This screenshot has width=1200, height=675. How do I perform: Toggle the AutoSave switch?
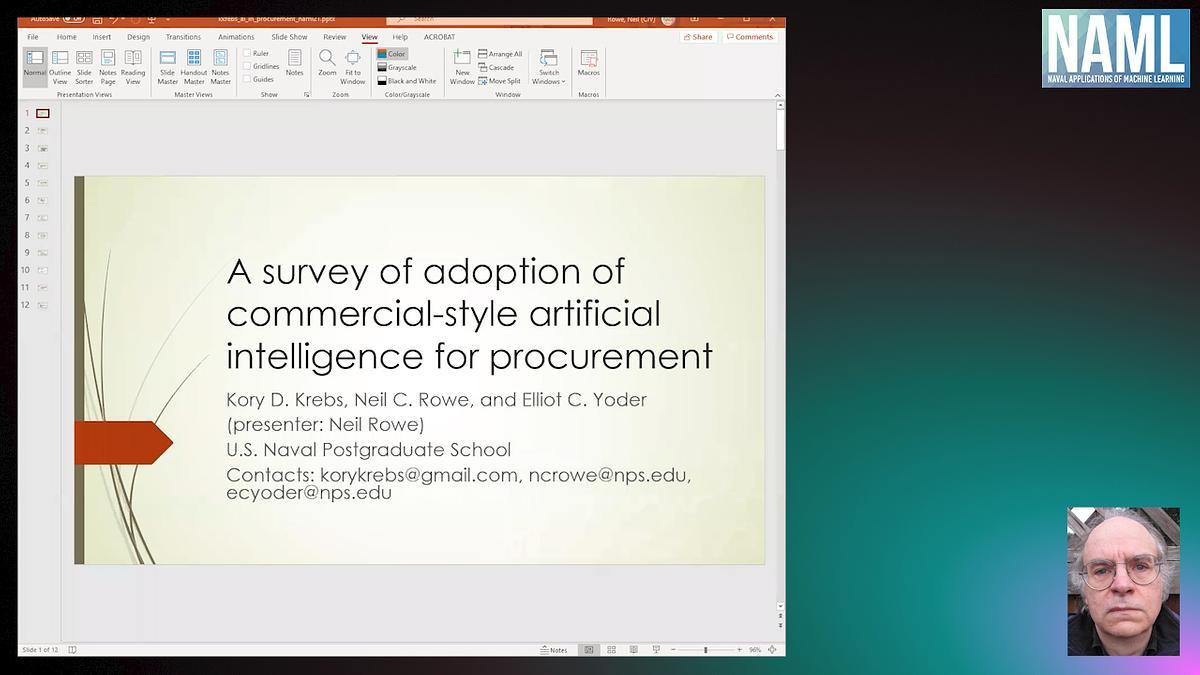pos(73,19)
